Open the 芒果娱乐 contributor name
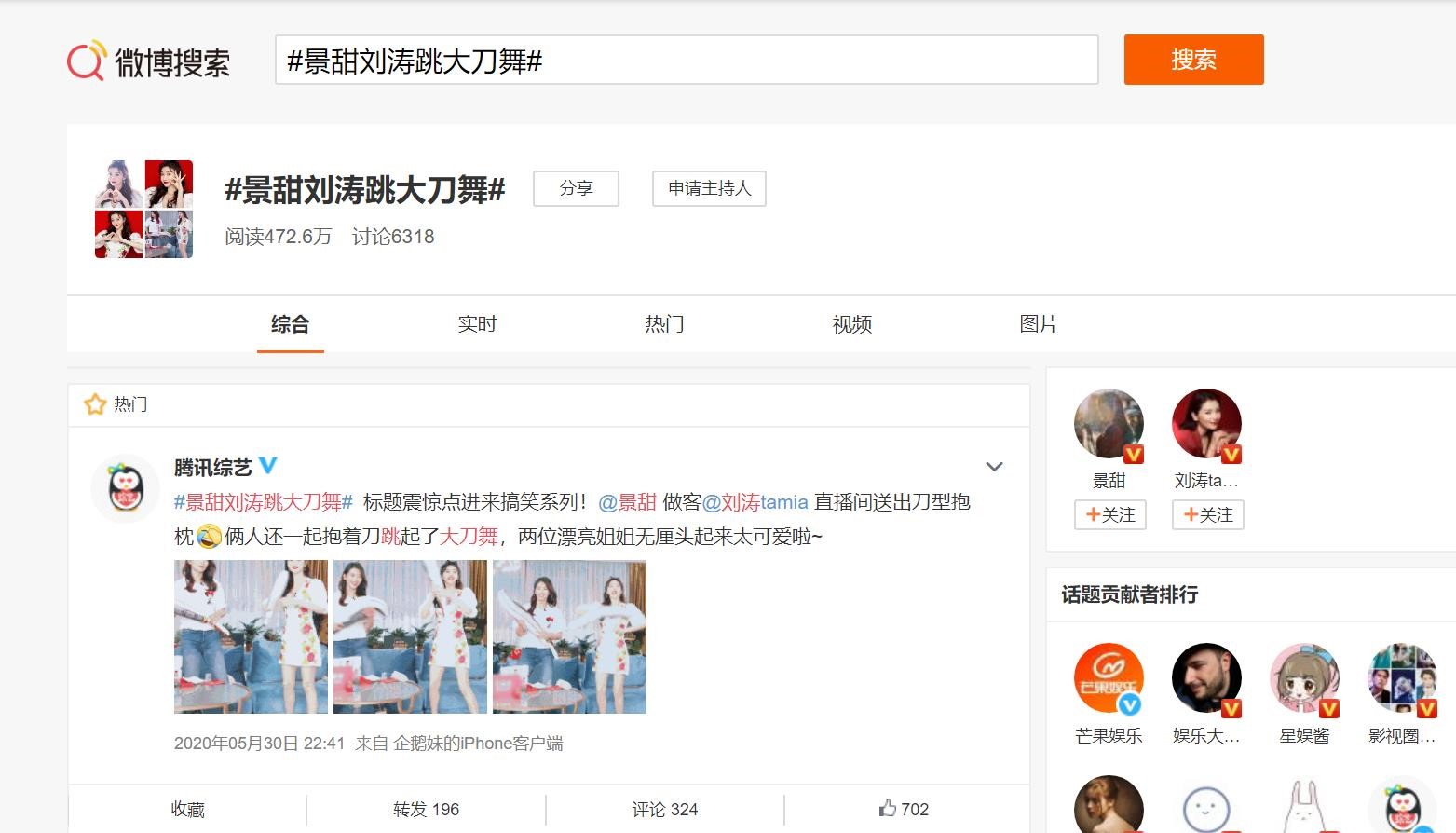 pos(1109,736)
